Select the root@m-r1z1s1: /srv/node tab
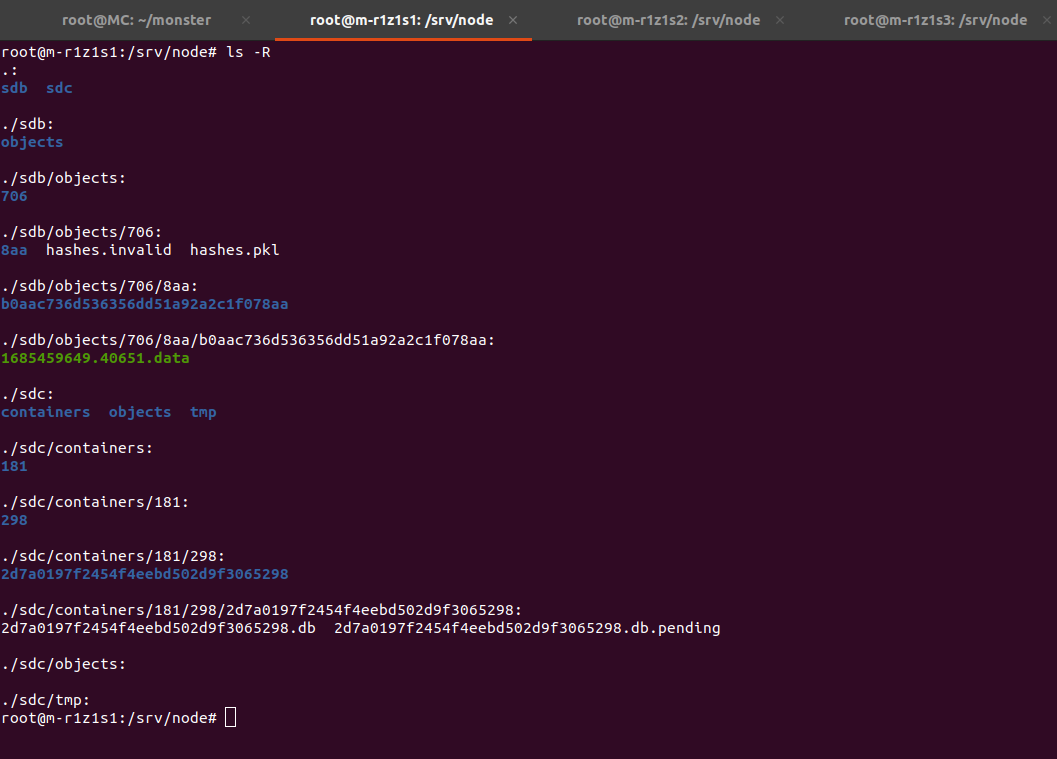Image resolution: width=1057 pixels, height=759 pixels. (x=402, y=20)
